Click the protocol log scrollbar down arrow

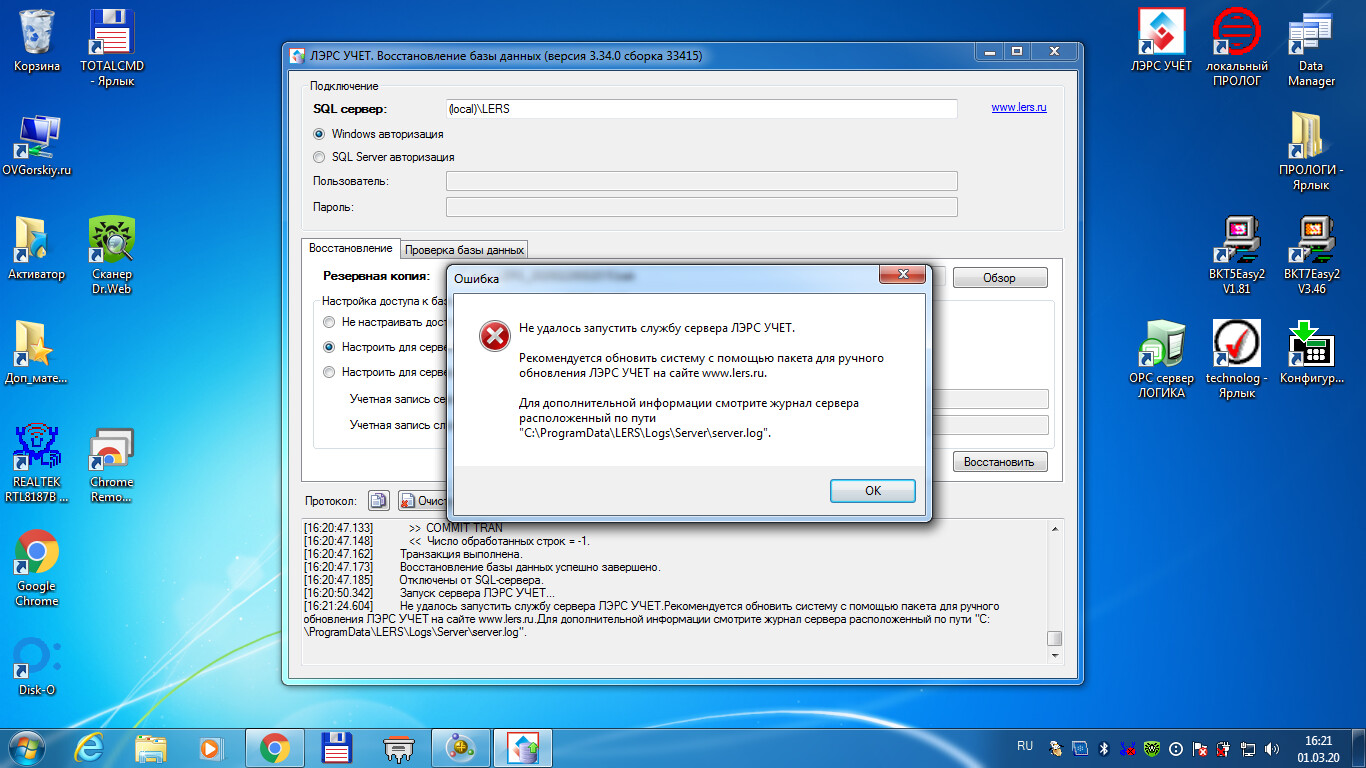(x=1054, y=655)
